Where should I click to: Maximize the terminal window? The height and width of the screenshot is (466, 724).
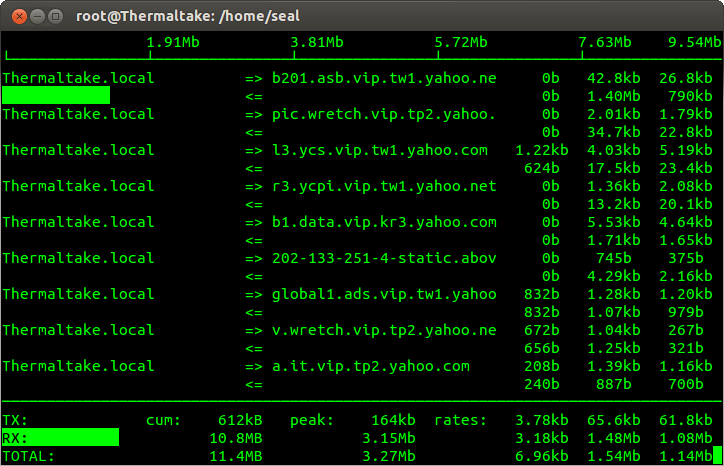(x=55, y=17)
